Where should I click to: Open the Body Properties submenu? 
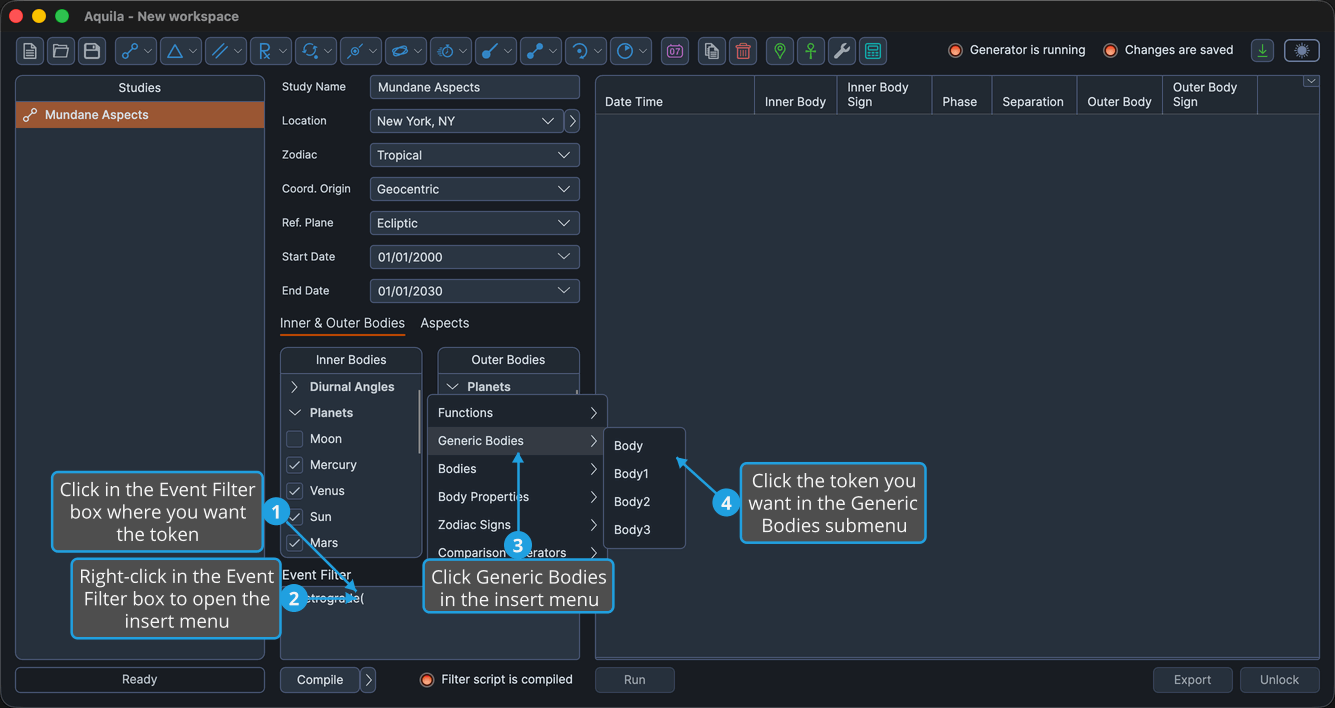coord(517,497)
